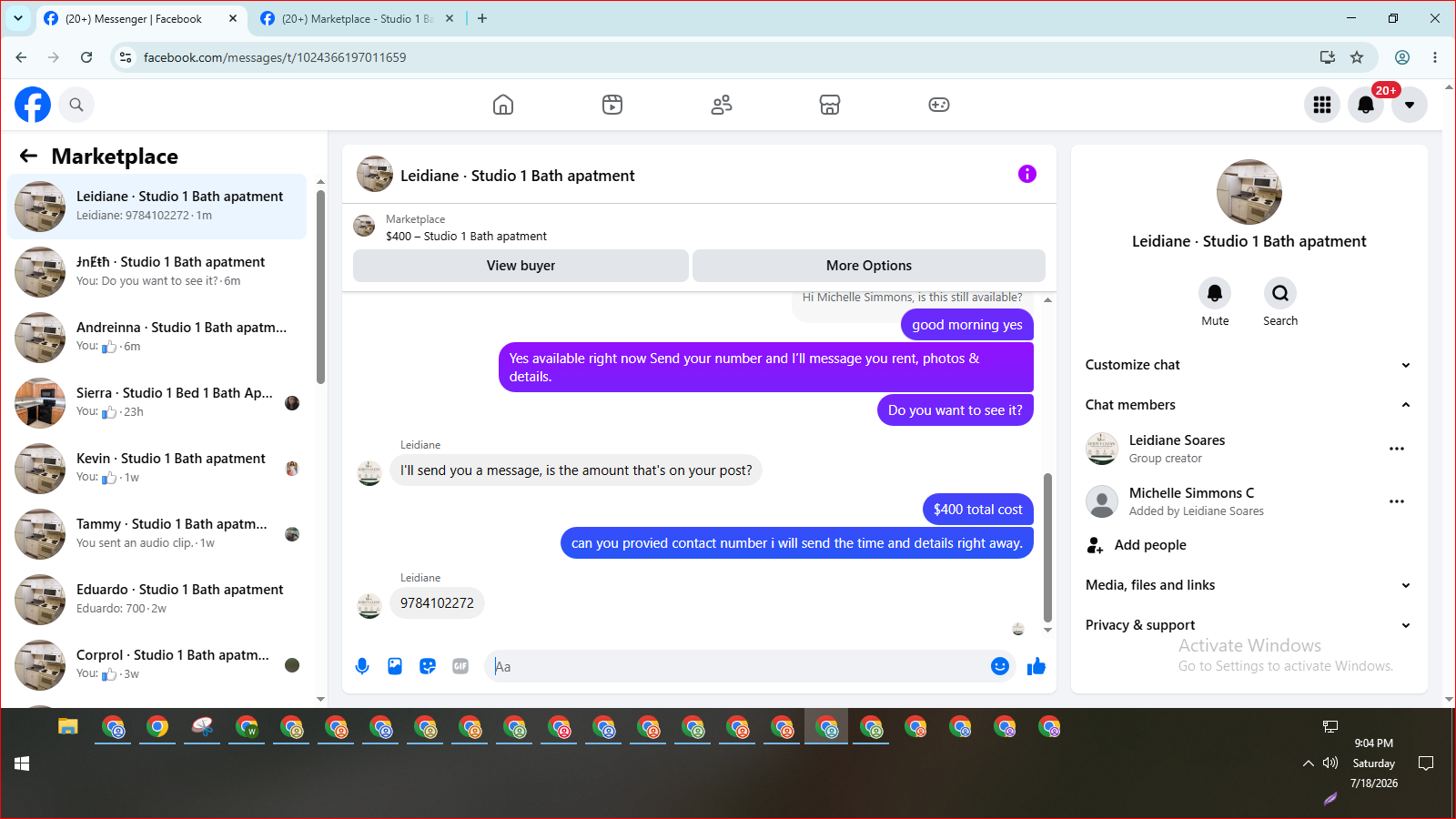
Task: Choose a sticker icon
Action: pos(428,666)
